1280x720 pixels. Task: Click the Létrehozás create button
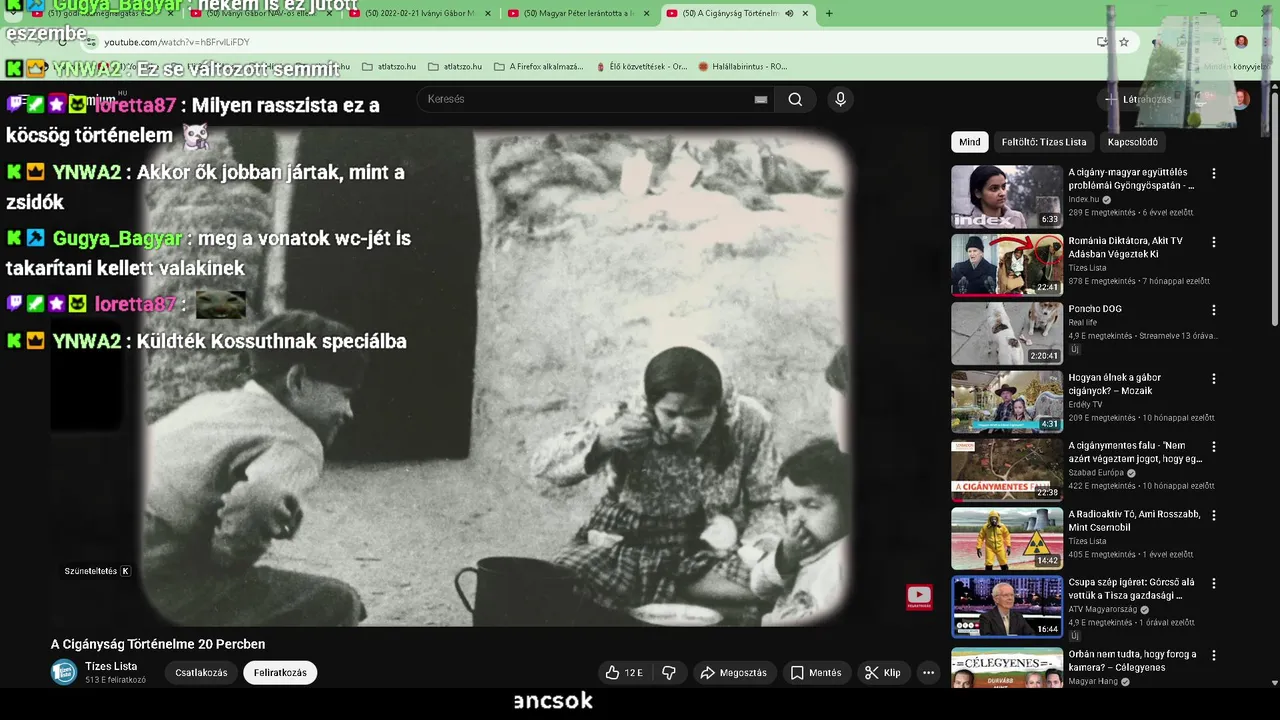click(x=1137, y=99)
